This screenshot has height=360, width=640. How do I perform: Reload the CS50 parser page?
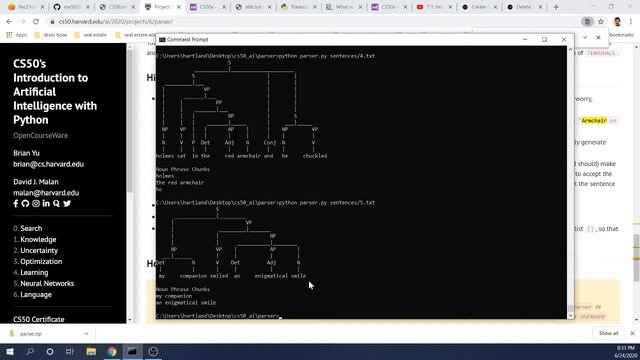click(x=36, y=22)
